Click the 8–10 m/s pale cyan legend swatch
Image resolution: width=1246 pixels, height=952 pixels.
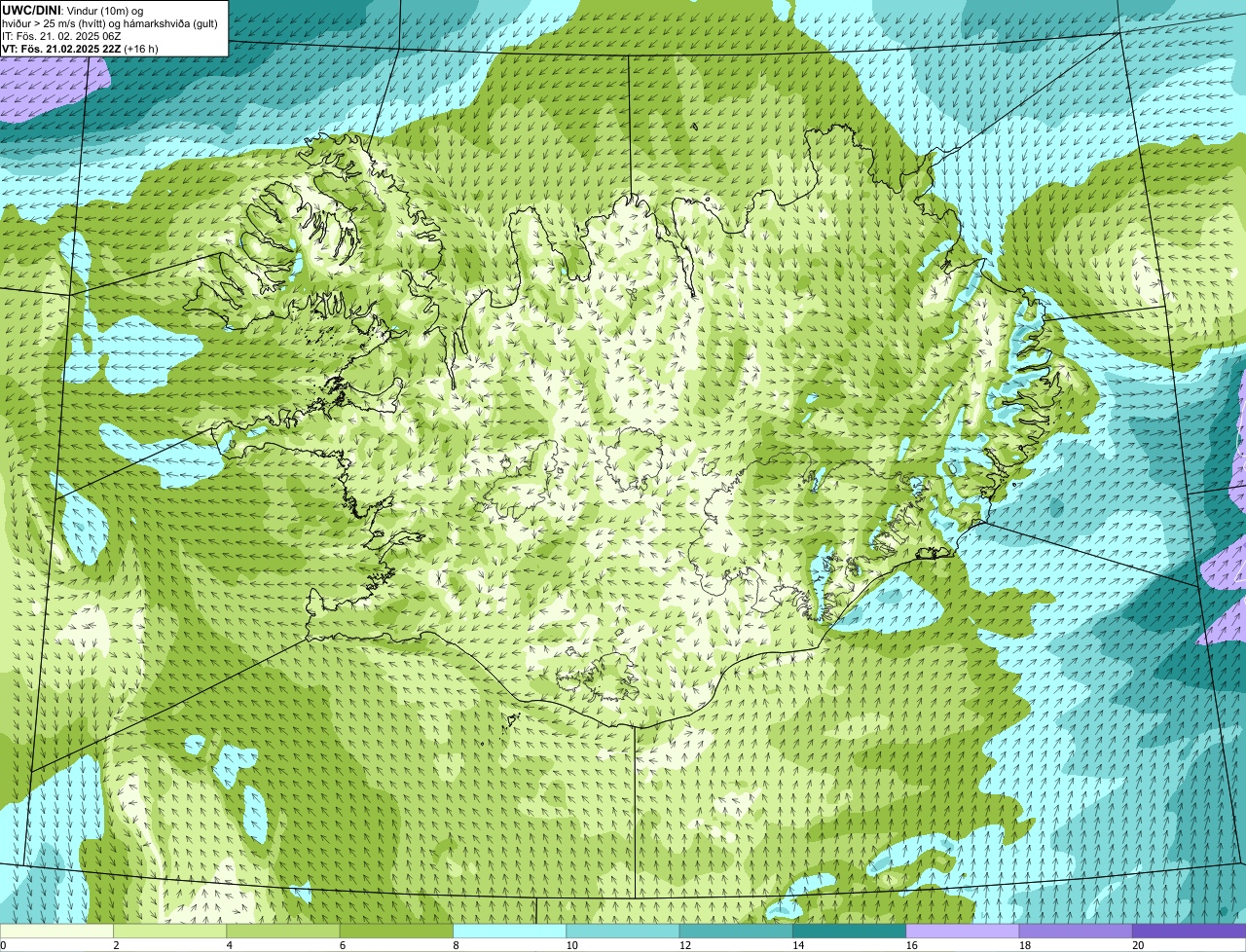point(509,931)
